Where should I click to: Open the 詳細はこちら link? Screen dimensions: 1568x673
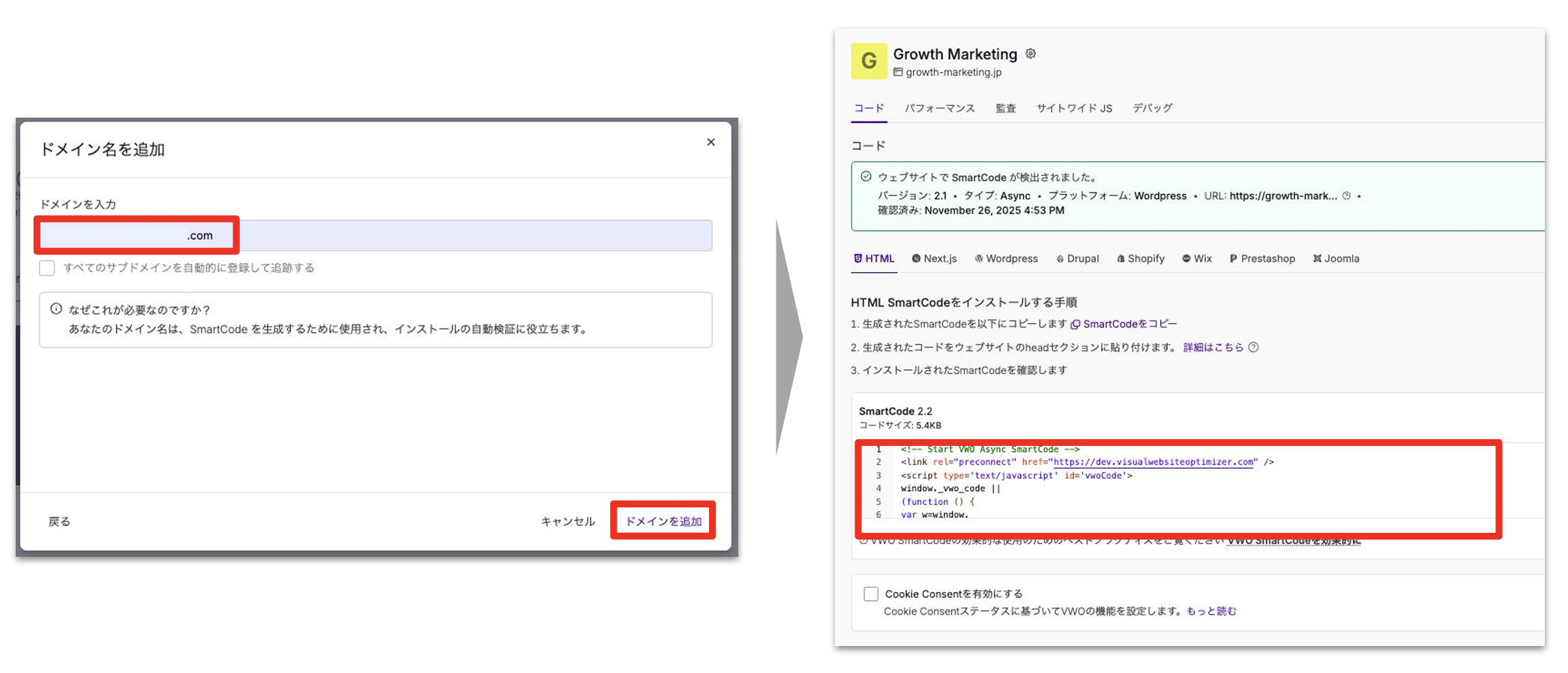[x=1213, y=347]
